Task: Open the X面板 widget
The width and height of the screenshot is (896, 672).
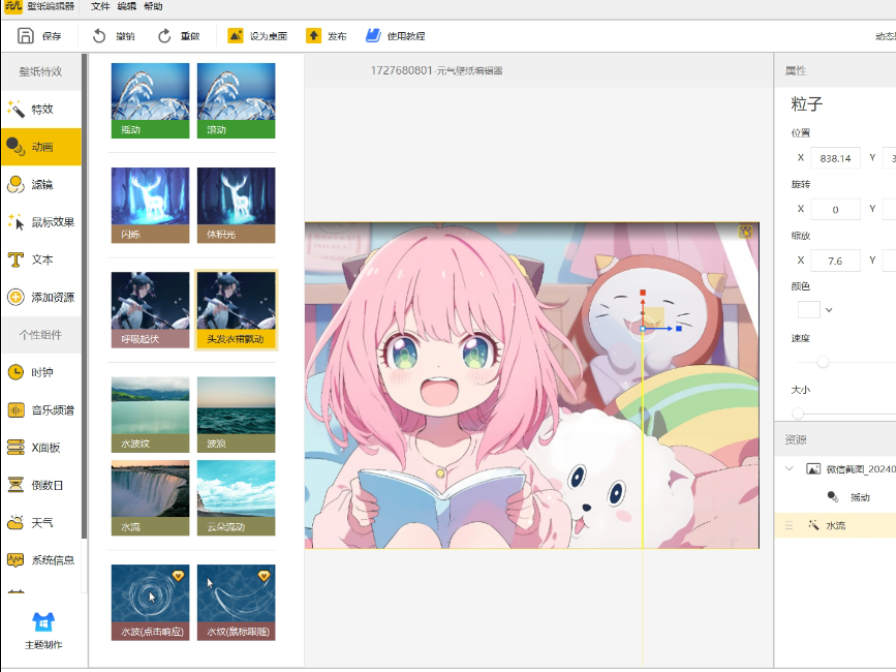Action: click(41, 447)
